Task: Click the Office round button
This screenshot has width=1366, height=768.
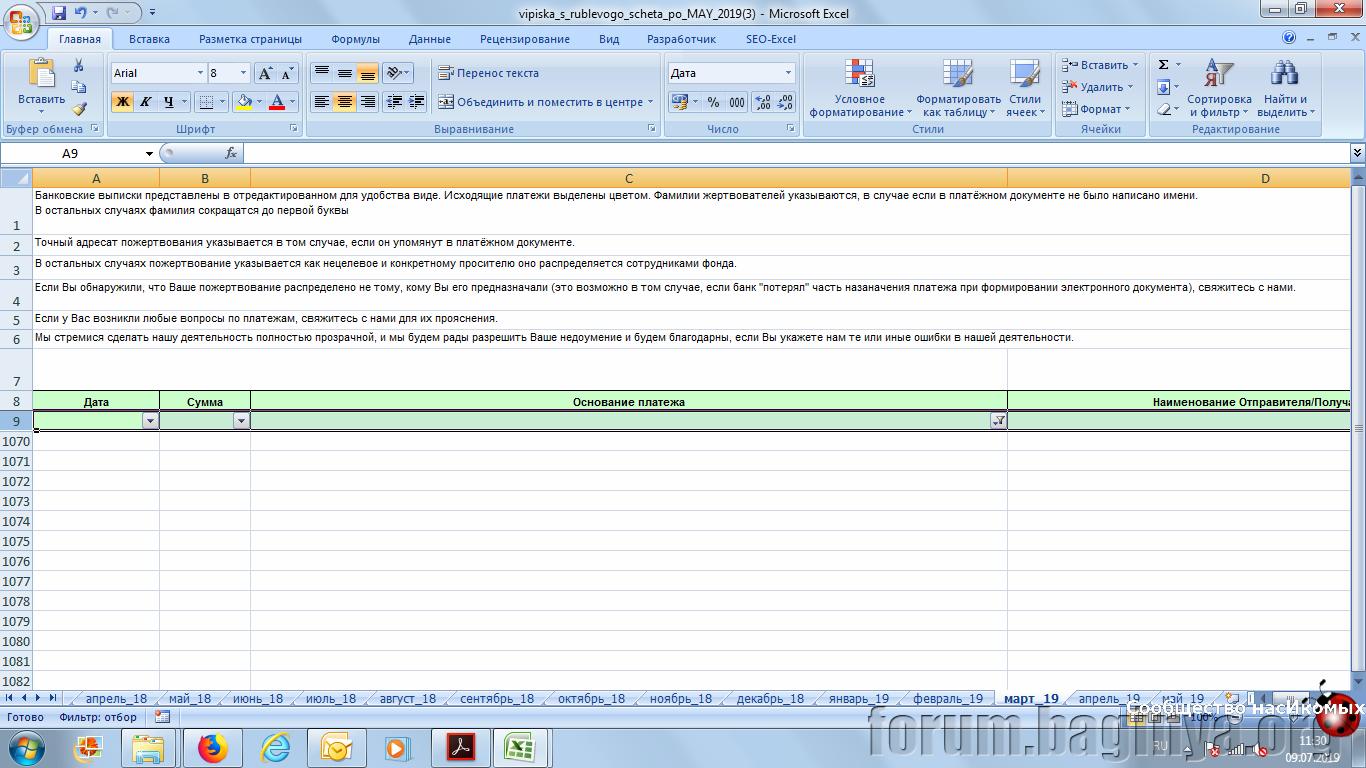Action: click(20, 21)
